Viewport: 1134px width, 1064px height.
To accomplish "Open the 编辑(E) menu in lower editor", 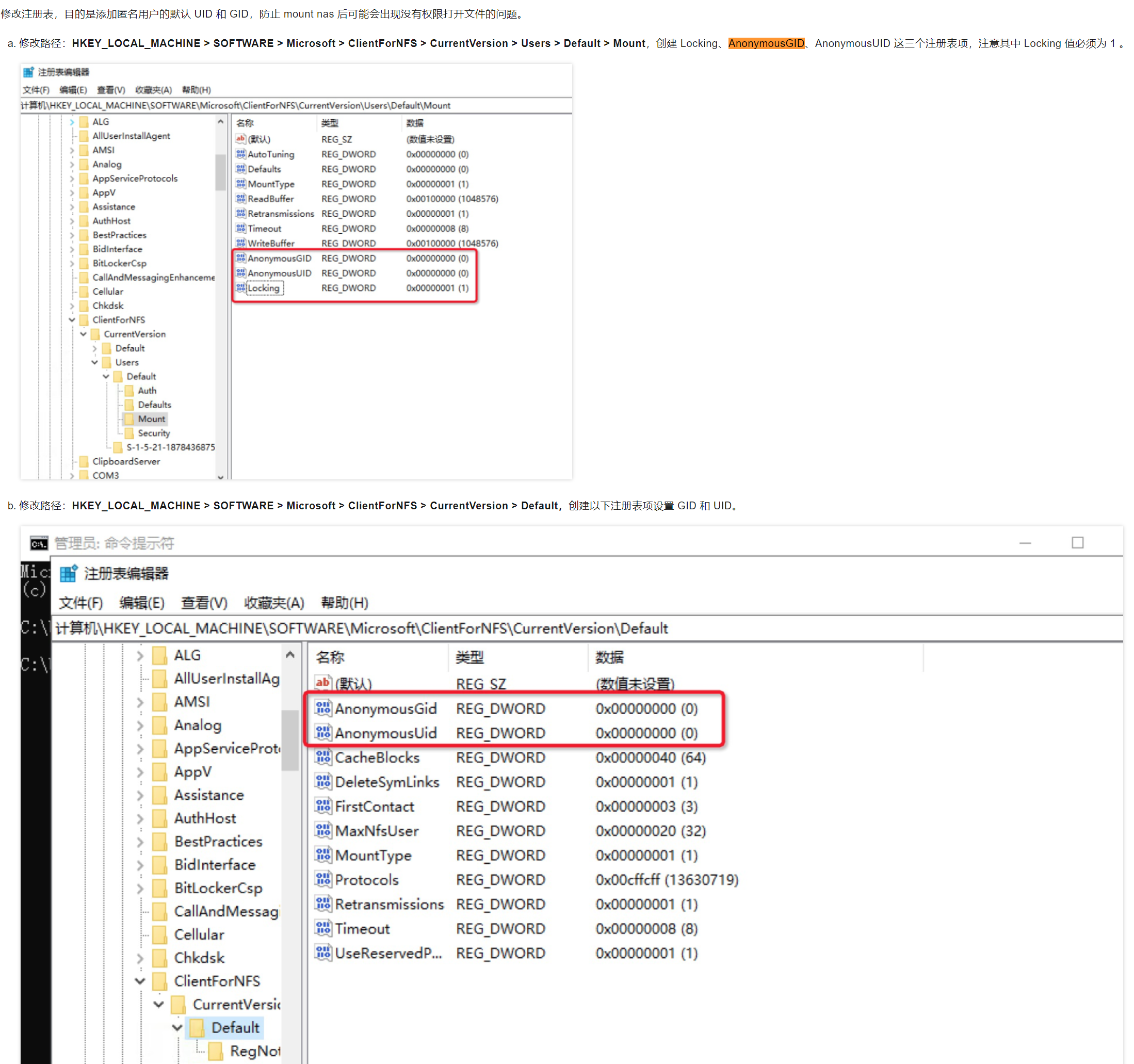I will coord(141,603).
